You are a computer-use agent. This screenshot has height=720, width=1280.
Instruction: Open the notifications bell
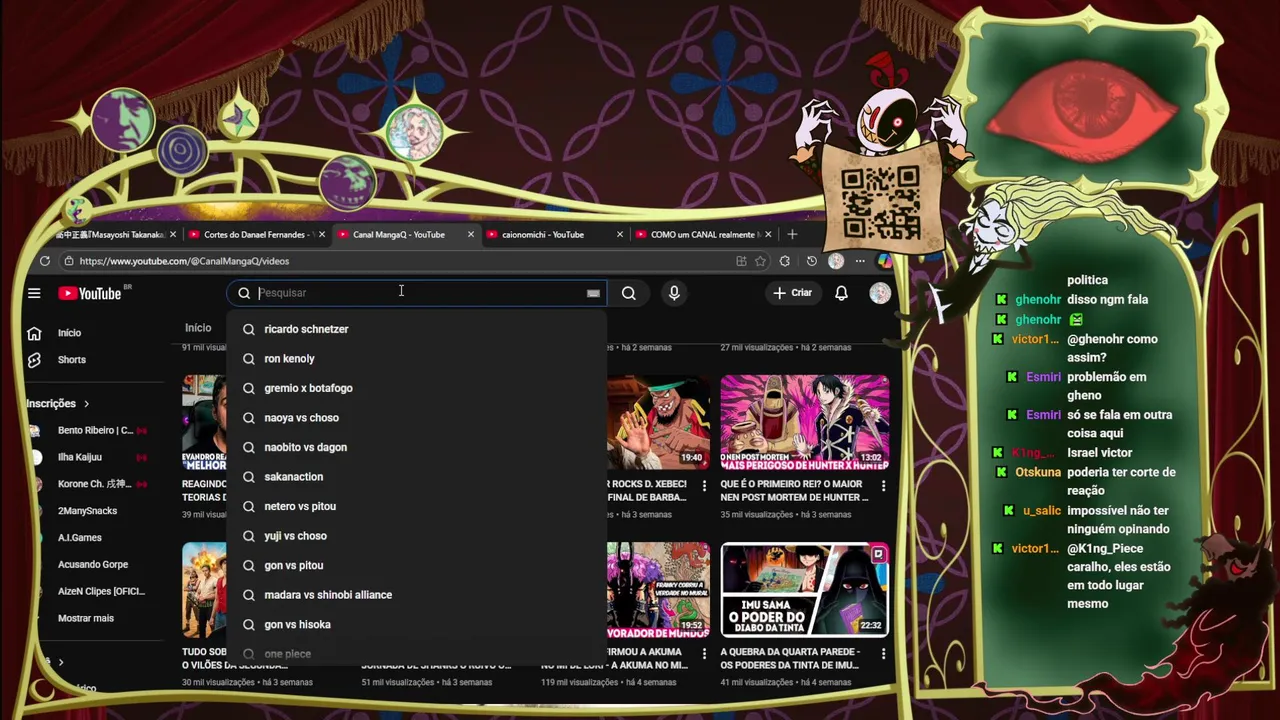tap(841, 293)
